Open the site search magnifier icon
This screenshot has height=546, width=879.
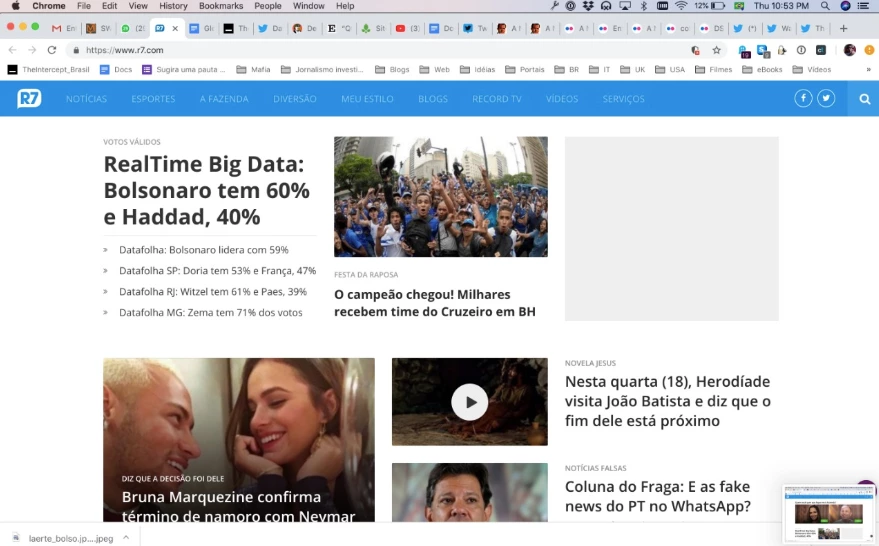click(x=864, y=99)
